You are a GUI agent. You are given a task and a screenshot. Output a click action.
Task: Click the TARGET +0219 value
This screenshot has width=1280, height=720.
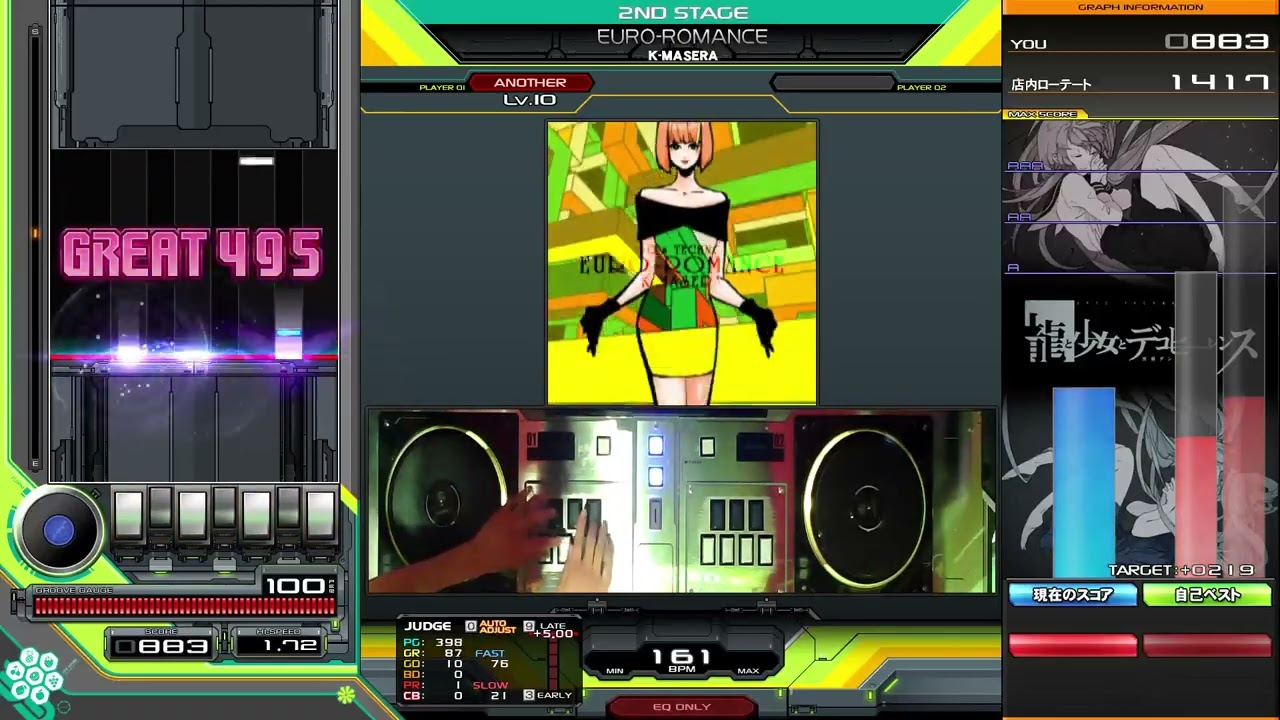[x=1181, y=570]
